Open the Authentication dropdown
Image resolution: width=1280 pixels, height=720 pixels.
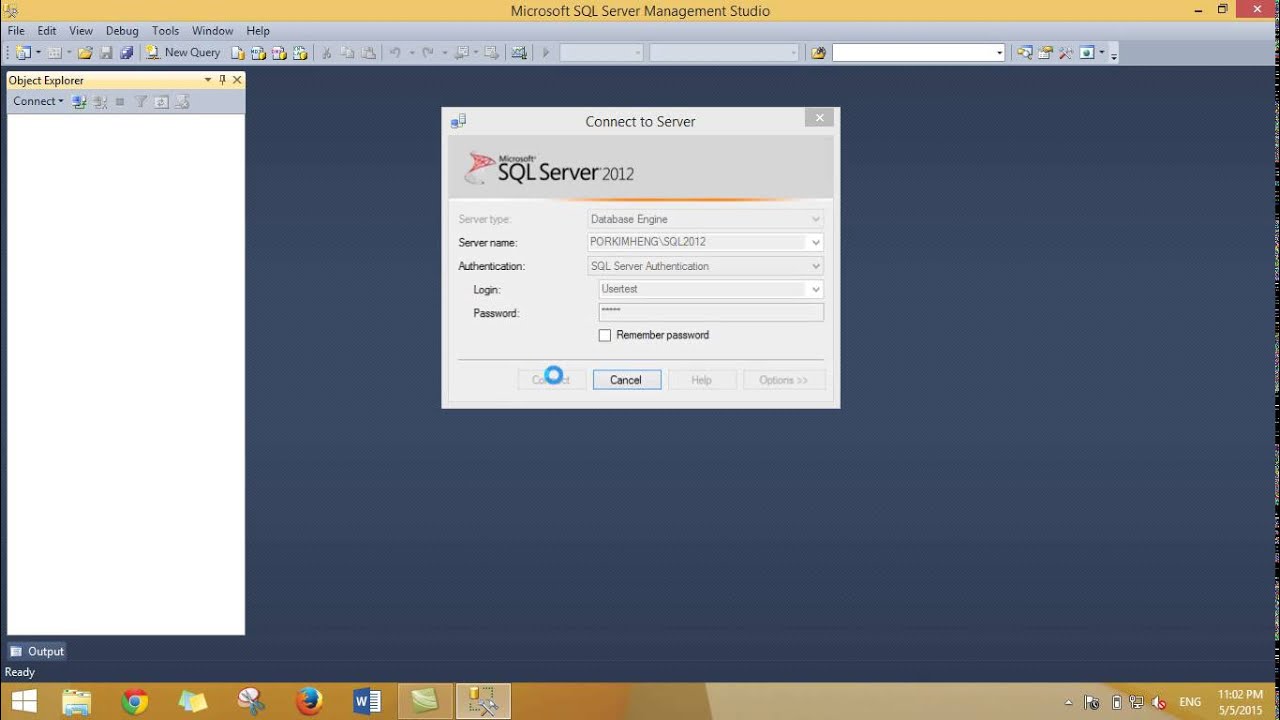point(816,266)
